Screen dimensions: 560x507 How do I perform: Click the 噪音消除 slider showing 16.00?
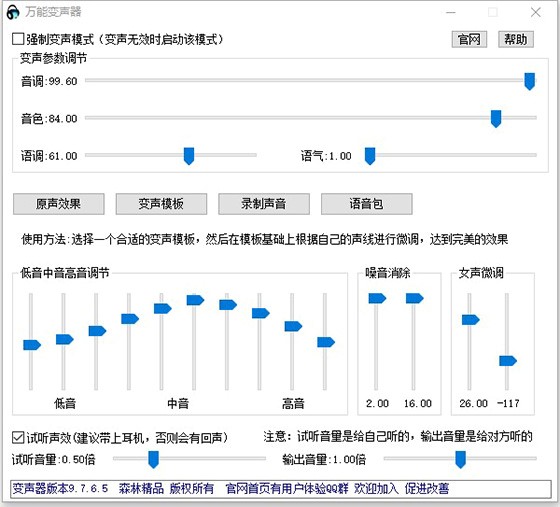point(415,298)
